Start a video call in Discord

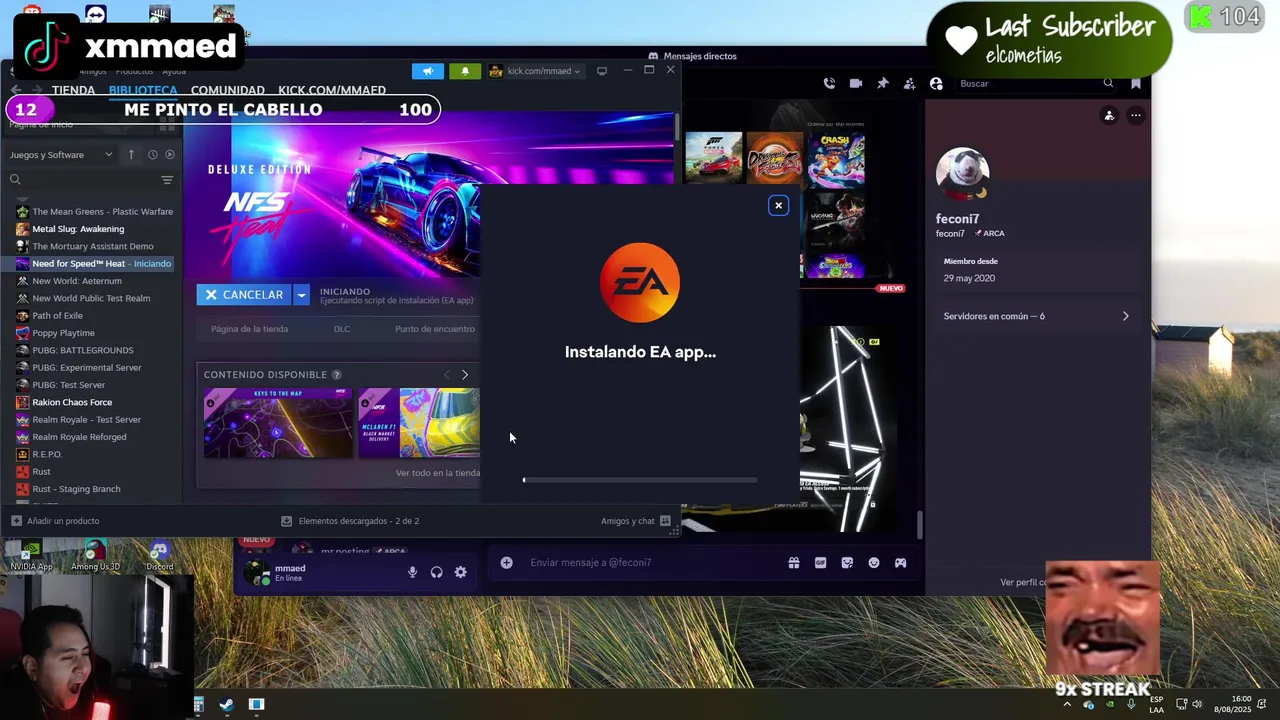pos(856,84)
